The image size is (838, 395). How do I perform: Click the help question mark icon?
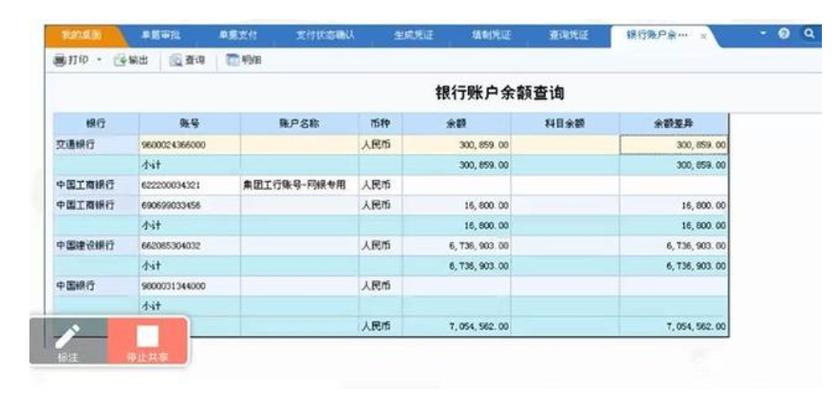783,34
